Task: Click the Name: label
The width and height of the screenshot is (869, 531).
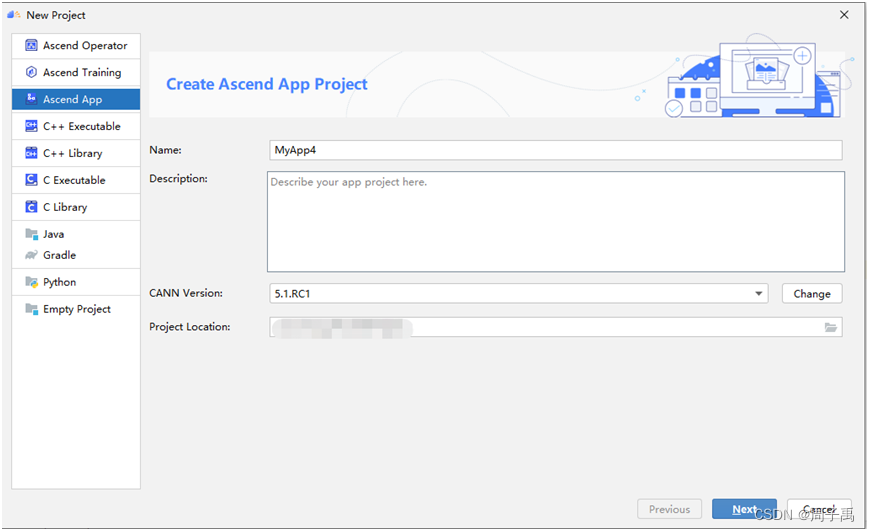Action: point(165,150)
